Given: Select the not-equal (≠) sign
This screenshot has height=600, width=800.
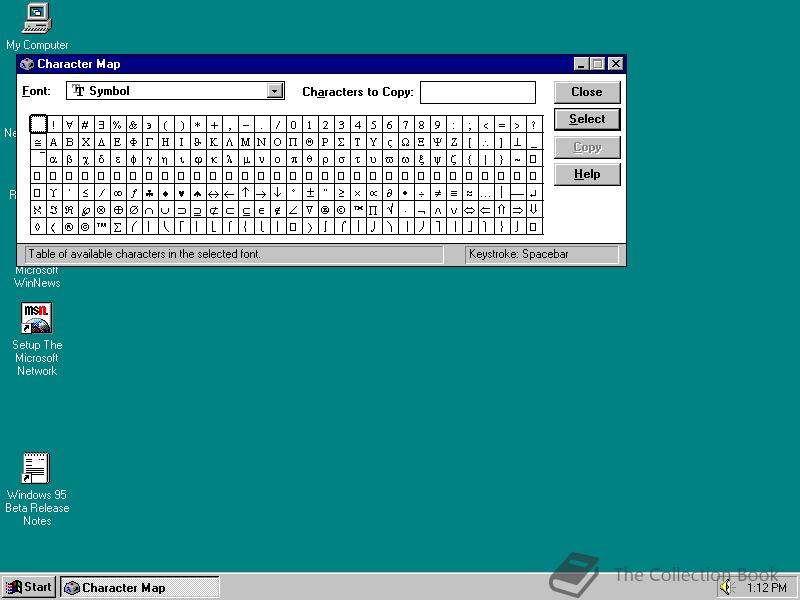Looking at the screenshot, I should click(x=437, y=193).
